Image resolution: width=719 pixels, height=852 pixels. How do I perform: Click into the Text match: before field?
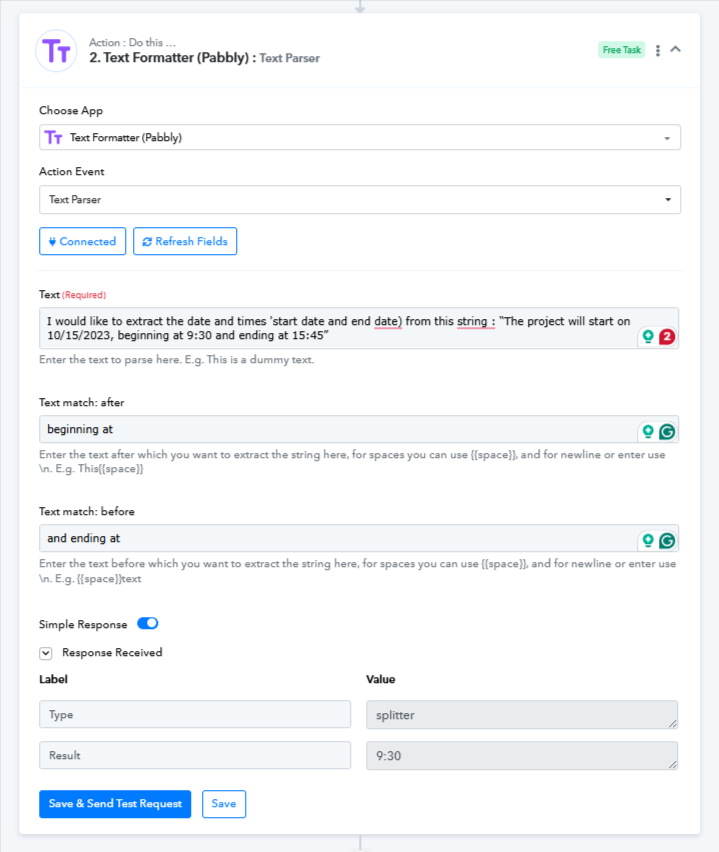pos(337,538)
